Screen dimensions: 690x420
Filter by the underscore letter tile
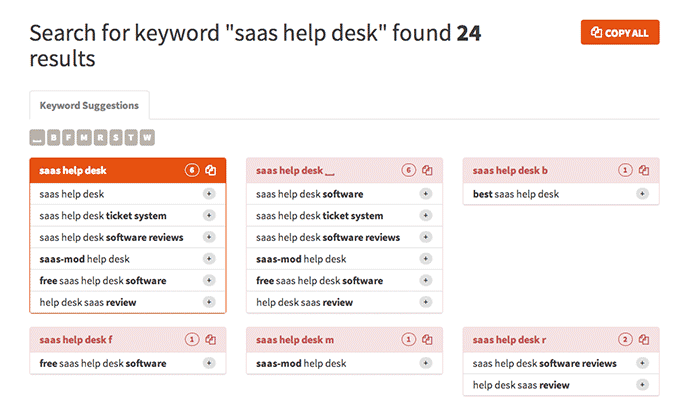click(37, 137)
